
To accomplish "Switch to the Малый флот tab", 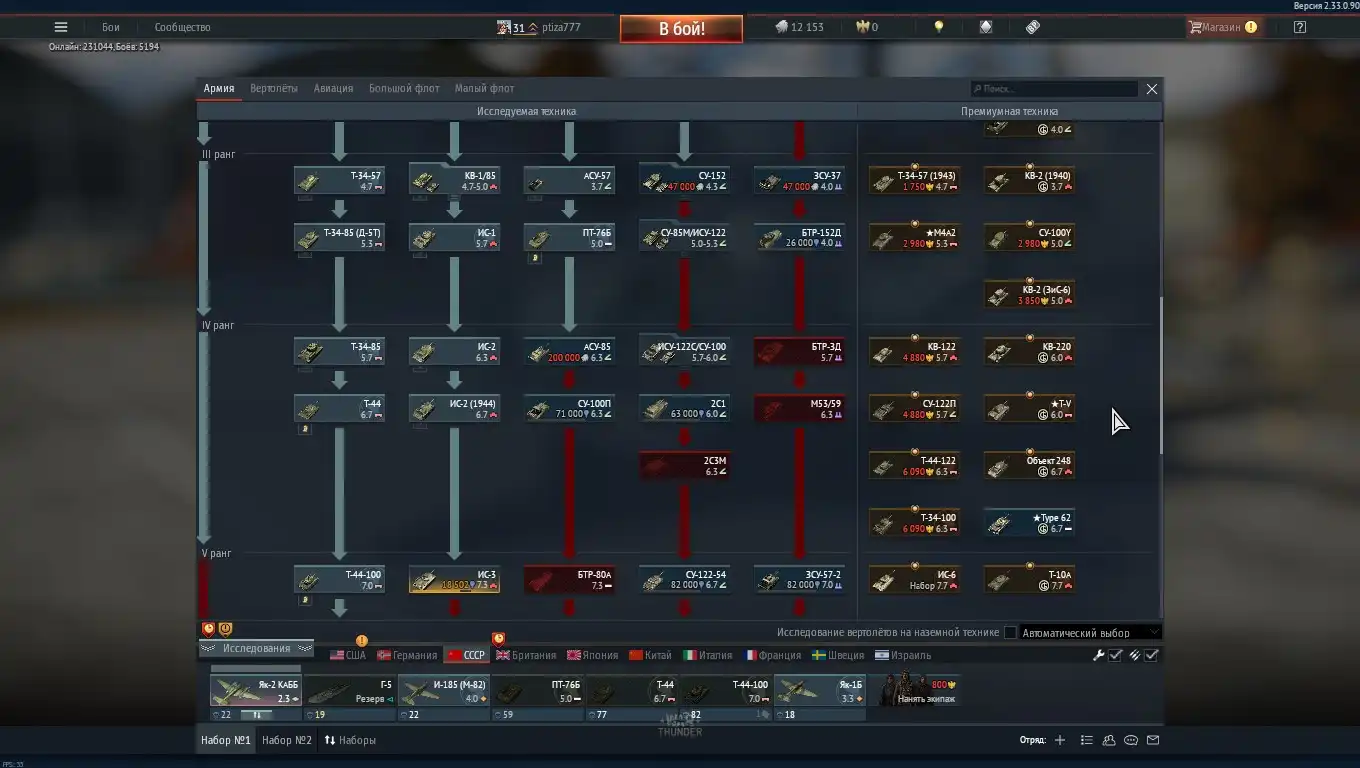I will (484, 88).
